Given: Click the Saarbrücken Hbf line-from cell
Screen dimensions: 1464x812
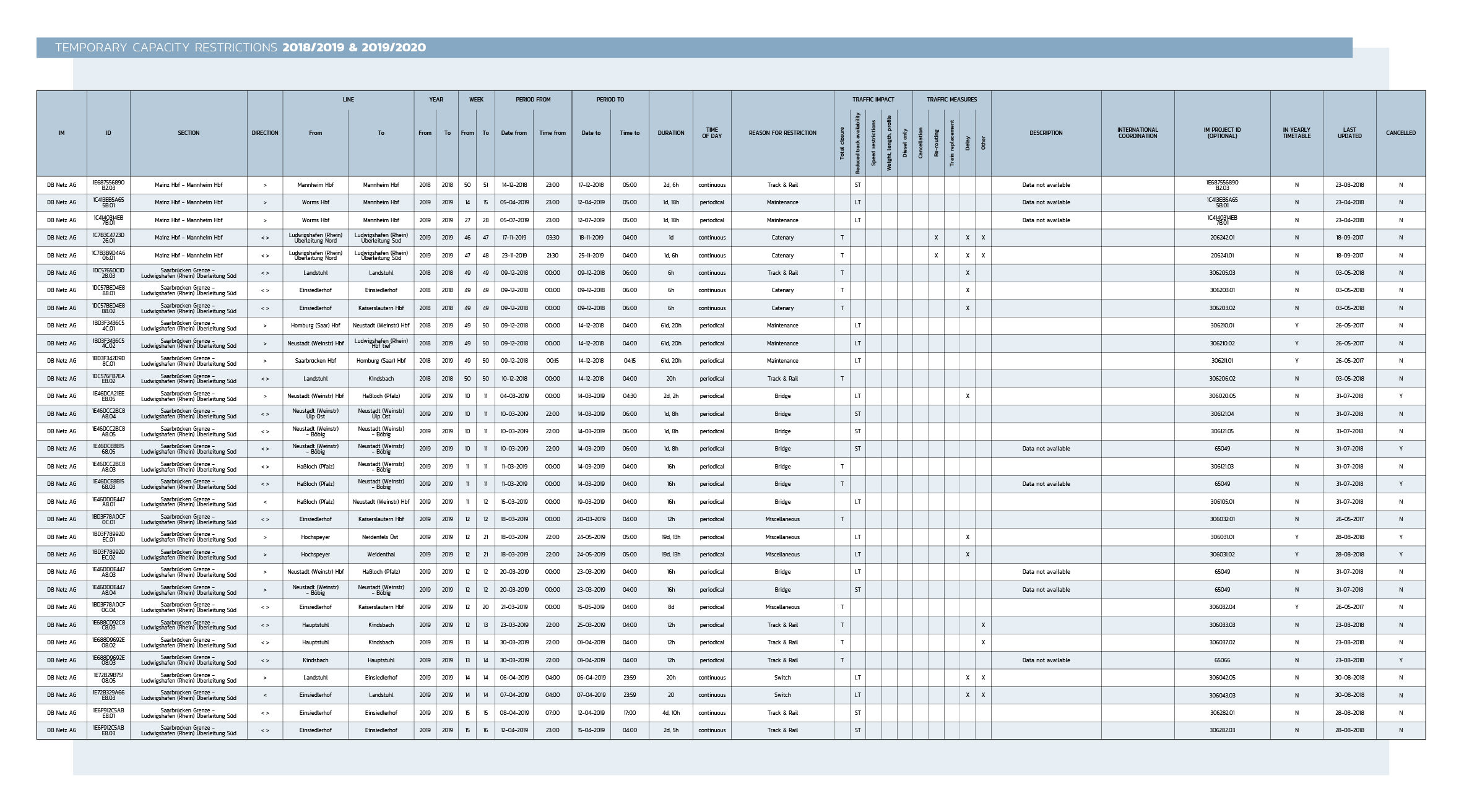Looking at the screenshot, I should (315, 361).
